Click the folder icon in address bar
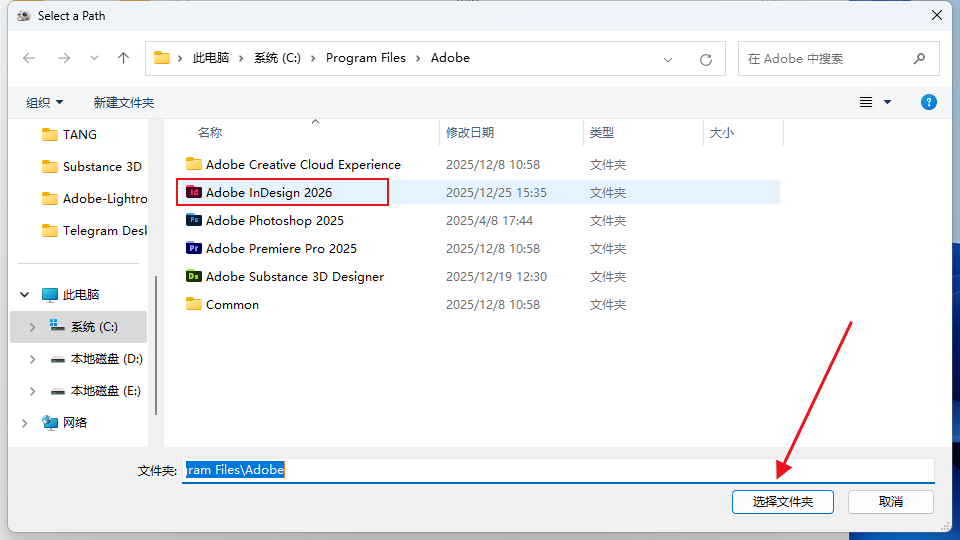960x540 pixels. pyautogui.click(x=162, y=58)
